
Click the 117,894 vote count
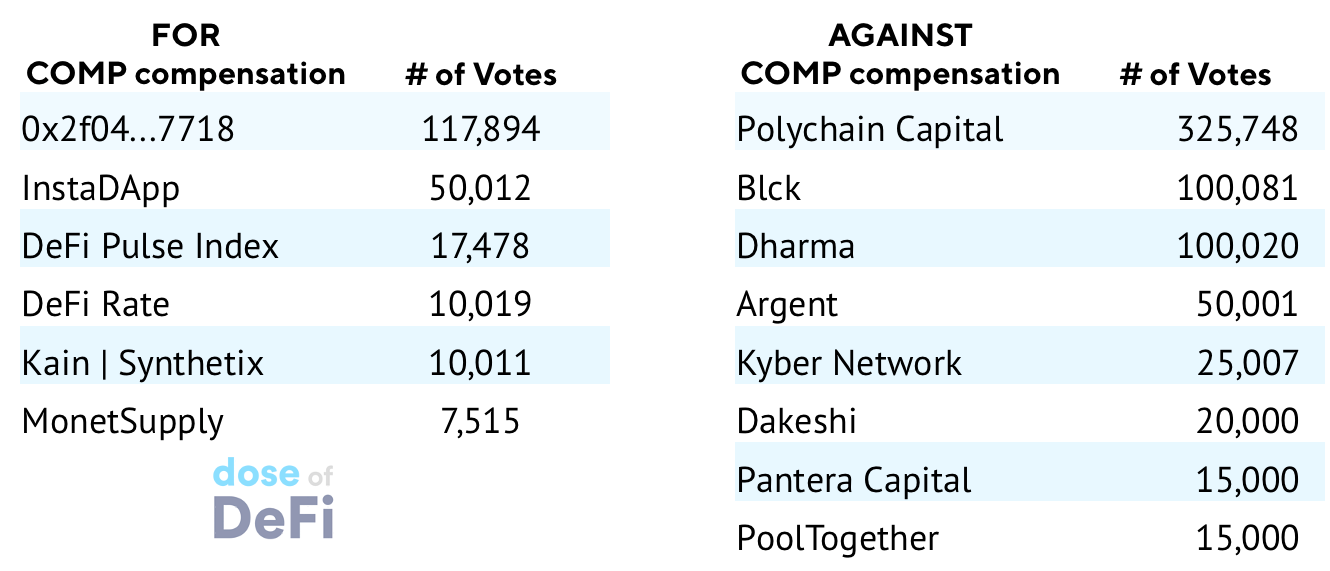481,128
